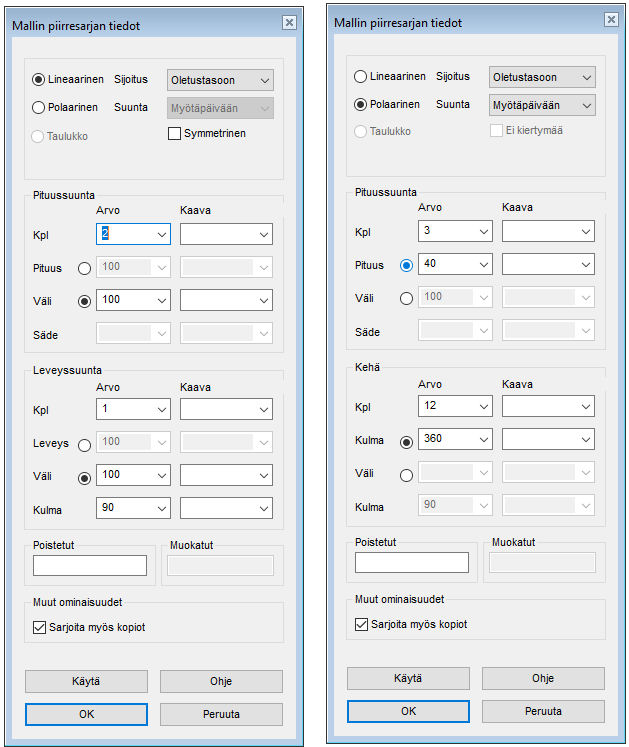The width and height of the screenshot is (629, 747).
Task: Click the Pituus value field showing 40
Action: point(446,265)
